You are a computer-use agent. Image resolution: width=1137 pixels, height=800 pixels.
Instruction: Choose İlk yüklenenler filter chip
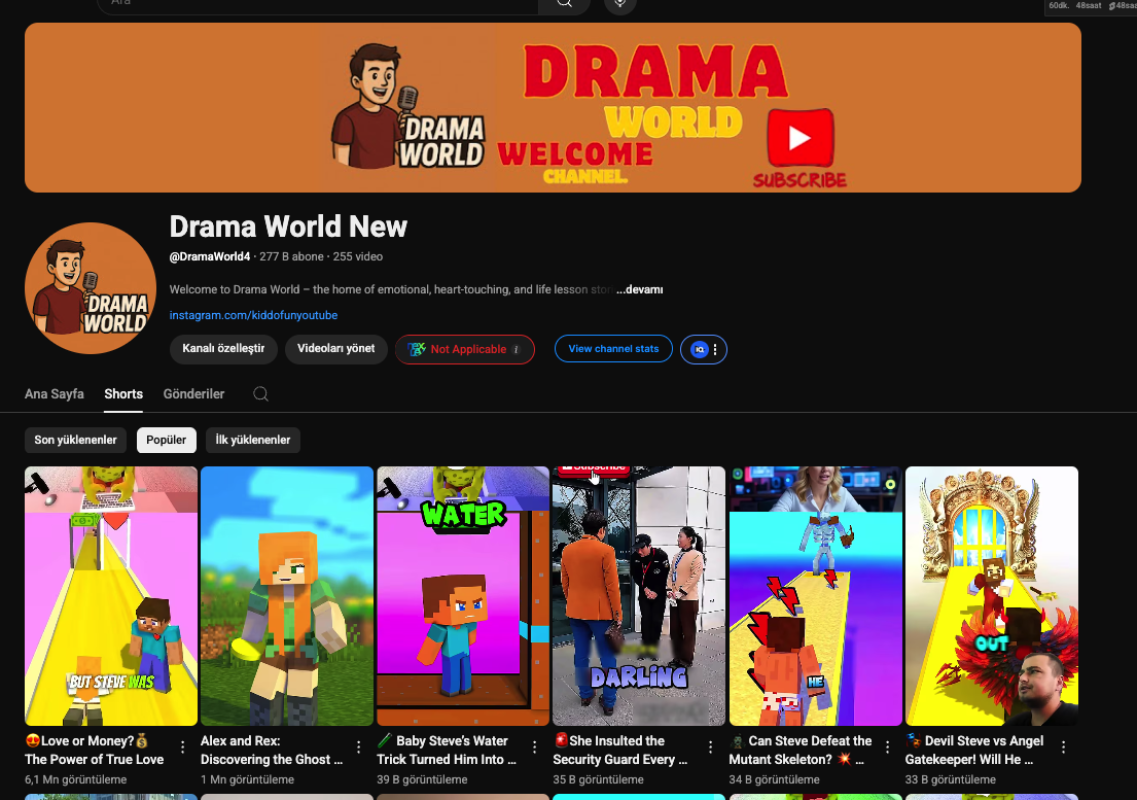[x=253, y=440]
